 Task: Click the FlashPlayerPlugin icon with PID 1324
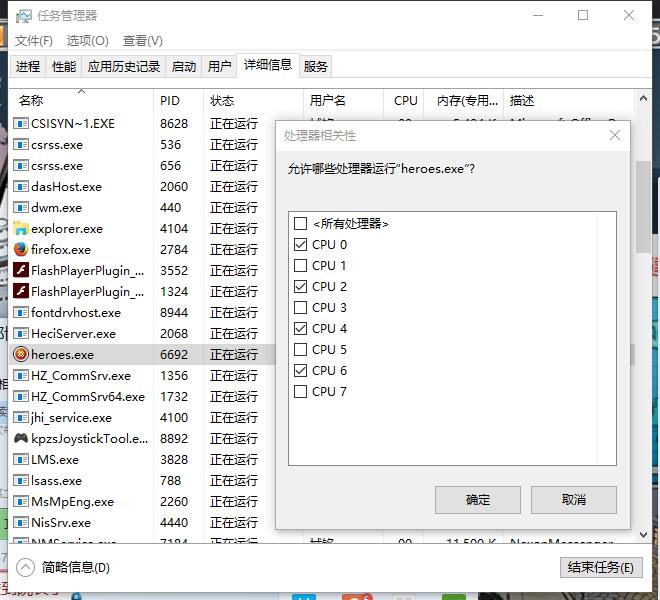click(x=21, y=291)
